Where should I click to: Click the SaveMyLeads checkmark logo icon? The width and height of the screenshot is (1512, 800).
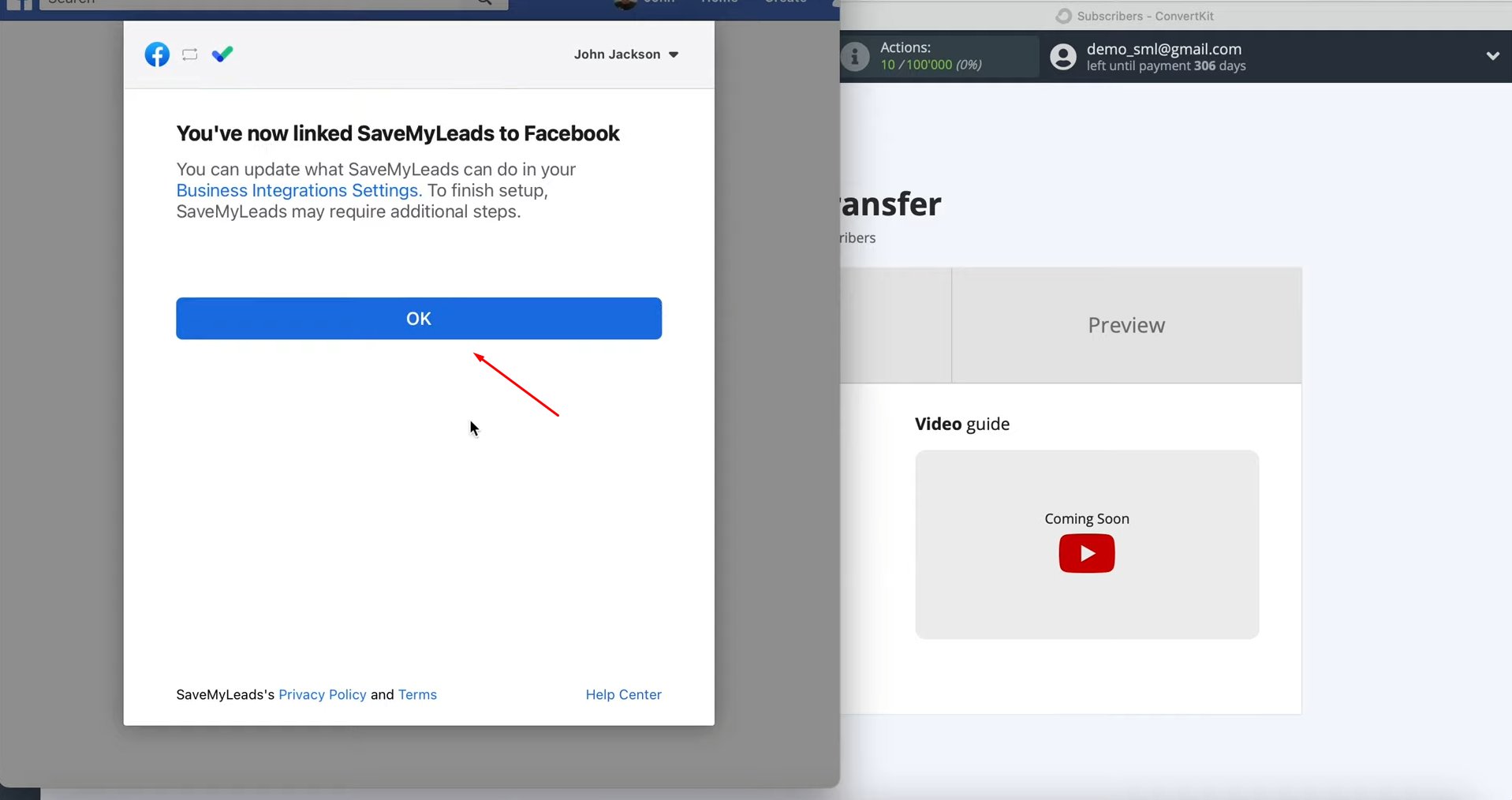click(x=222, y=54)
